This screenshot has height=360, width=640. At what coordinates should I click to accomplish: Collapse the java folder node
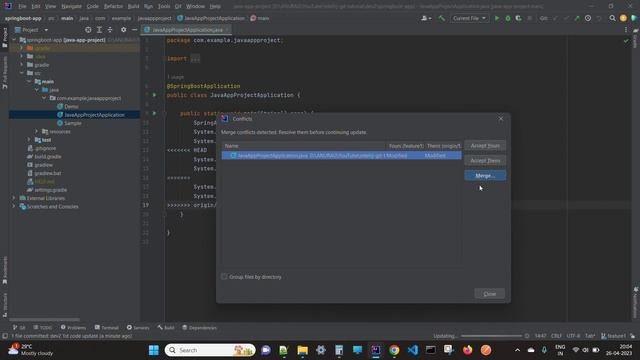click(x=36, y=90)
